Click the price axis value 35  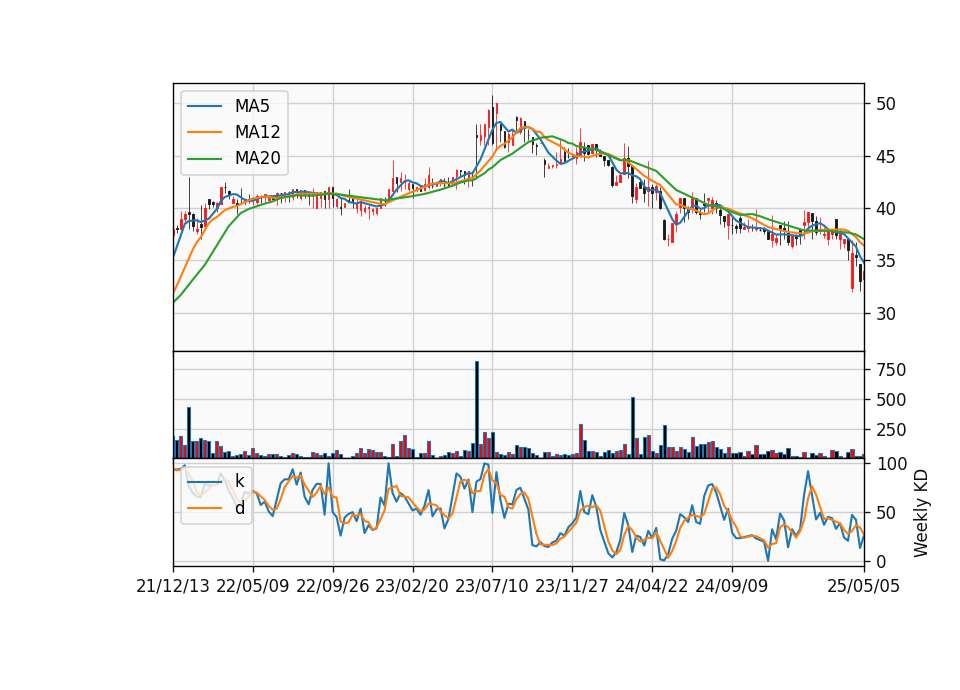point(886,261)
